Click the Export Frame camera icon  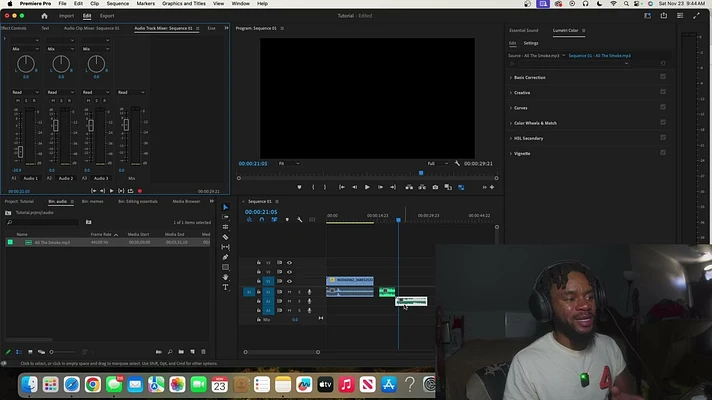[435, 187]
